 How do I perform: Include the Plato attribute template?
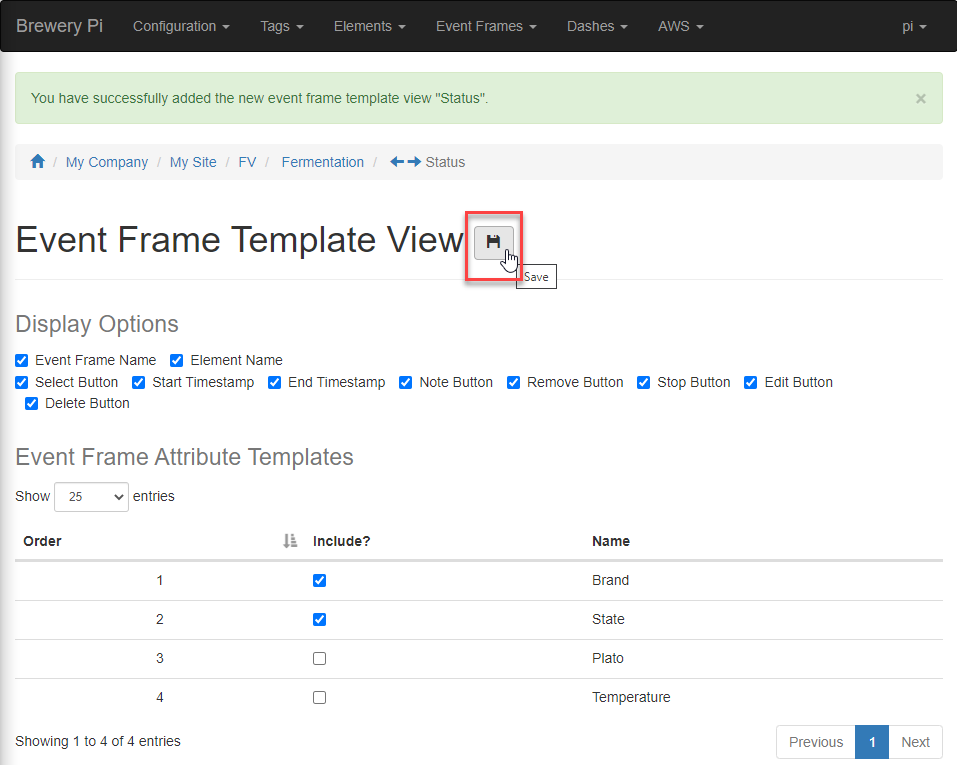click(319, 658)
